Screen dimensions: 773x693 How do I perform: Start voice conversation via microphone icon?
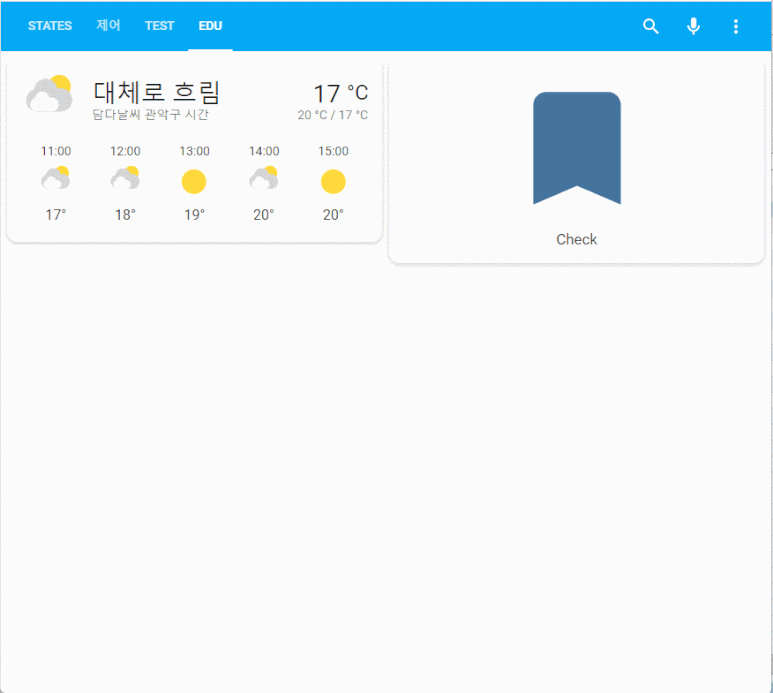tap(694, 26)
